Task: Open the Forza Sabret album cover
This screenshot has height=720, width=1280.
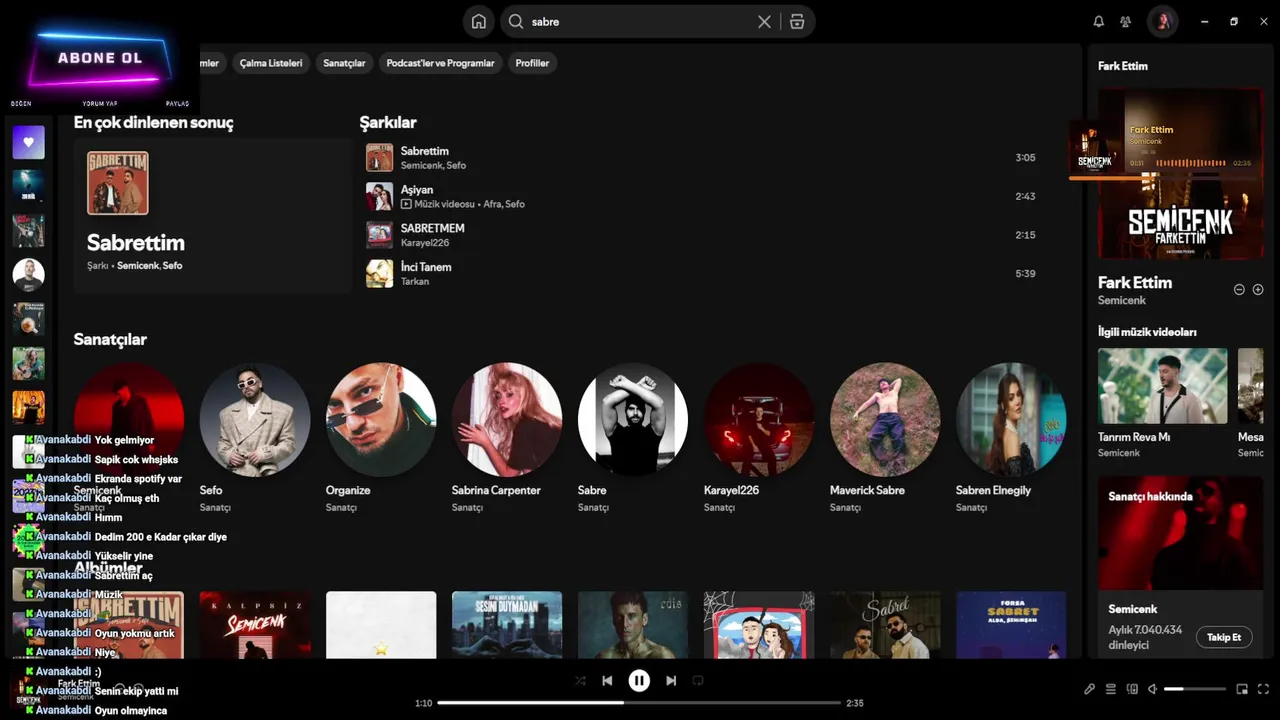Action: click(x=1011, y=625)
